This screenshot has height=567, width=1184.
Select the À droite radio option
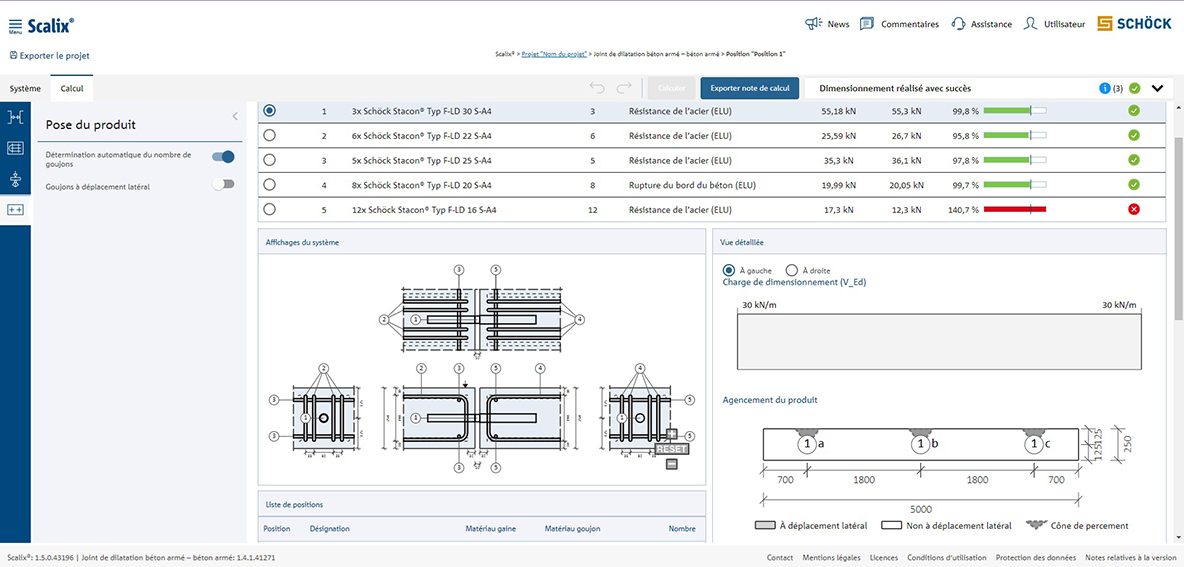pos(792,270)
